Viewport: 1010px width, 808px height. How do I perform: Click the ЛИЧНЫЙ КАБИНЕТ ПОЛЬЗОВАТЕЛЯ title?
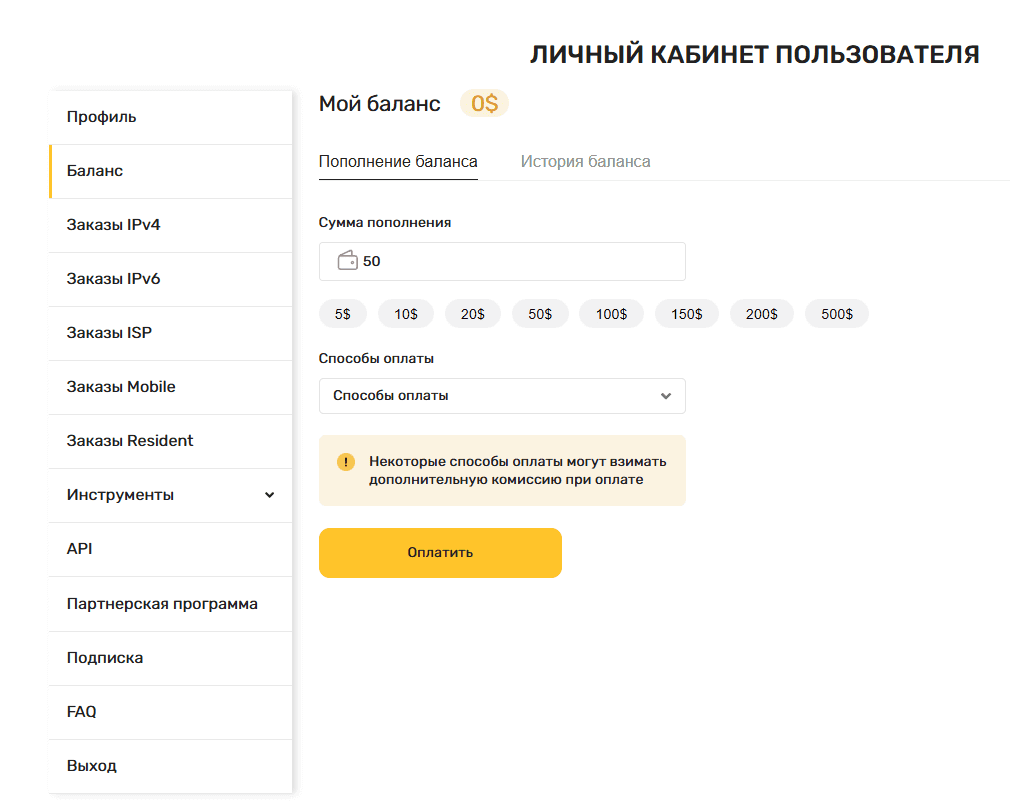click(x=755, y=55)
